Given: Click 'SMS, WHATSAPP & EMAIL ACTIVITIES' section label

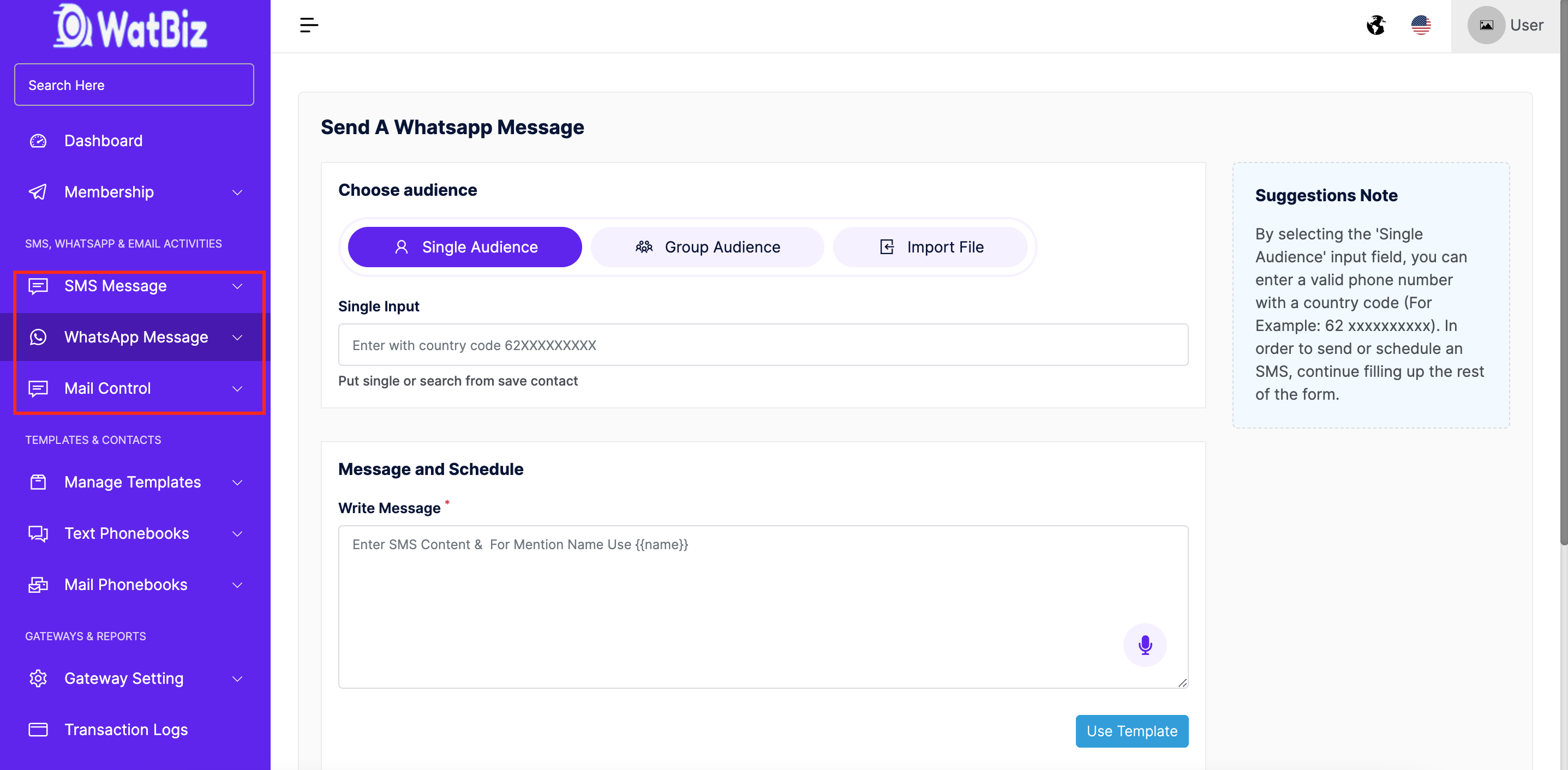Looking at the screenshot, I should 123,243.
